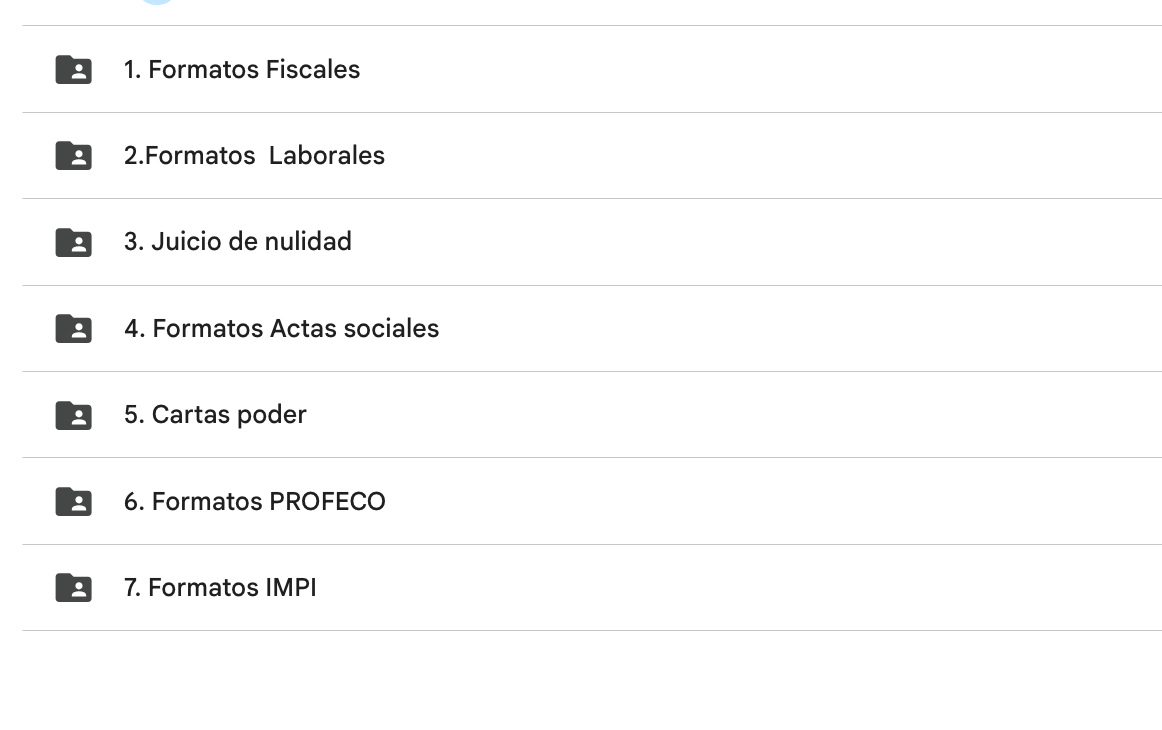Open the 2.Formatos Laborales folder
Screen dimensions: 1162x730
[254, 155]
